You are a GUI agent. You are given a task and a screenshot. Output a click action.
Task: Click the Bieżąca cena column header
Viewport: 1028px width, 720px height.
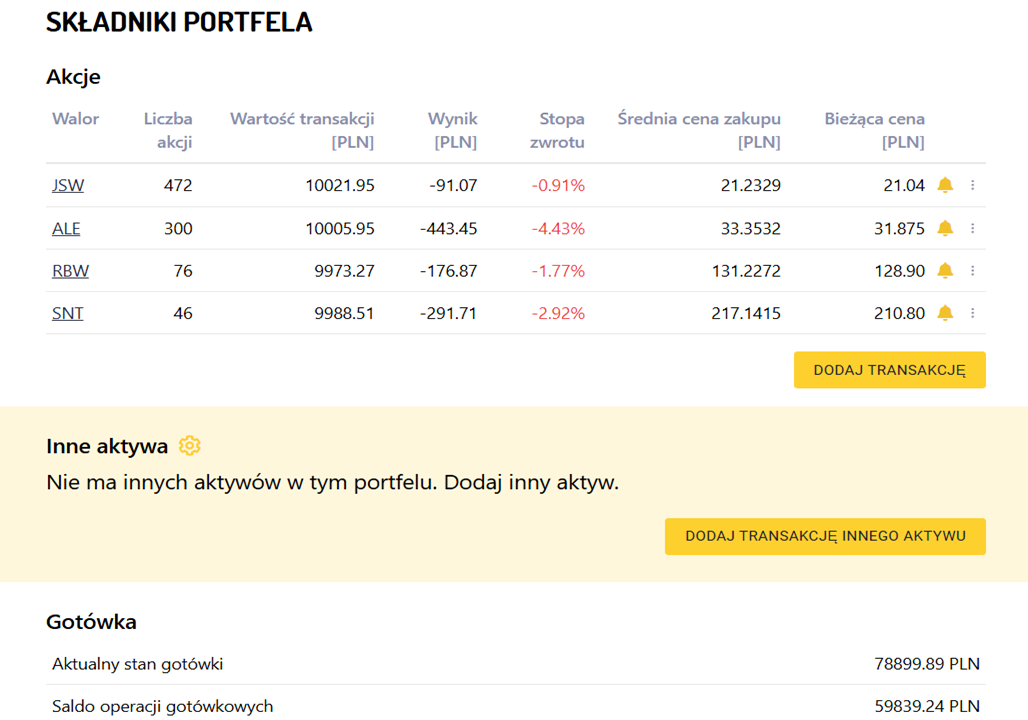[x=874, y=130]
